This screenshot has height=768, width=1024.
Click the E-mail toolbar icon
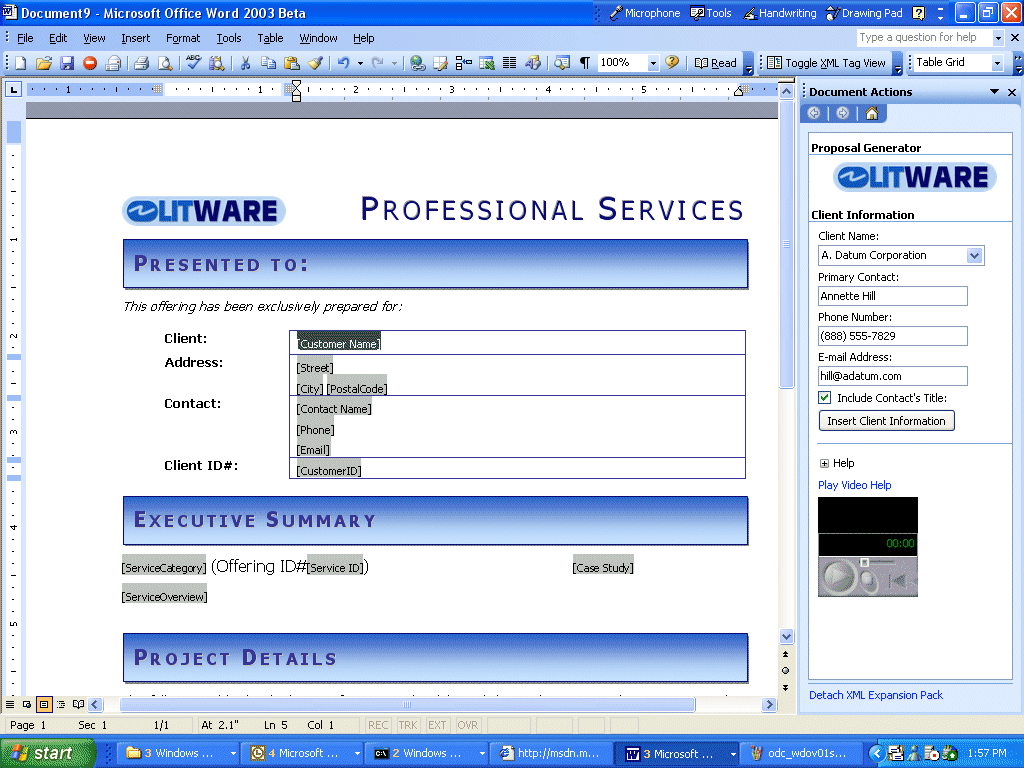click(x=114, y=63)
